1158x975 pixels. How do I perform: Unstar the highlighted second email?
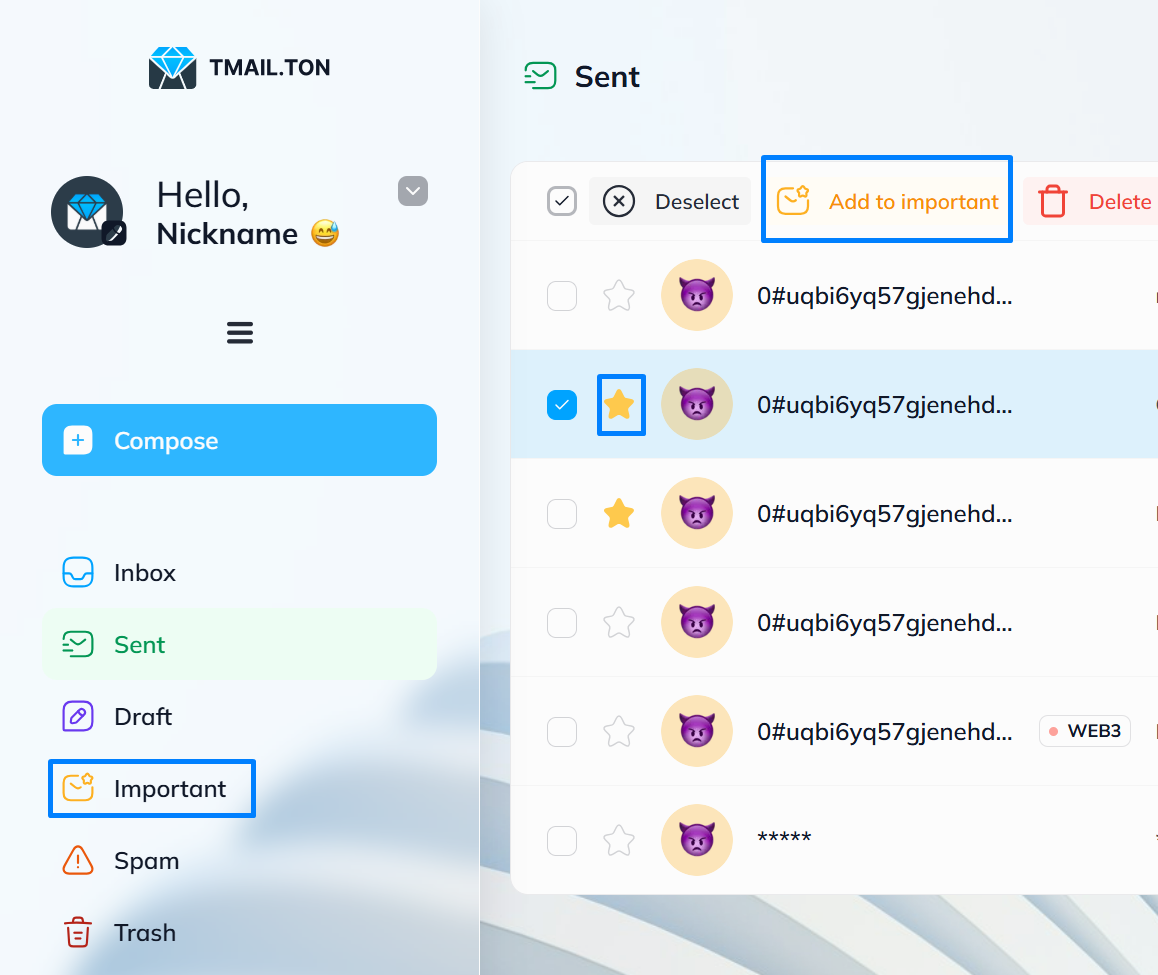coord(621,405)
